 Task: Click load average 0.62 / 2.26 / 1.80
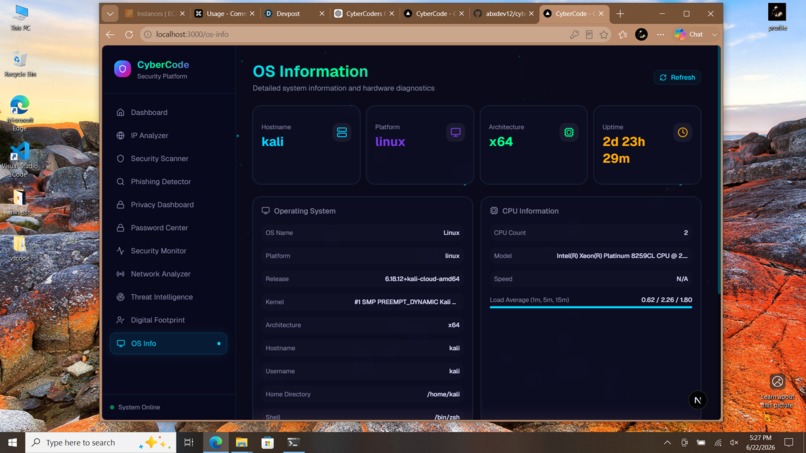coord(667,300)
